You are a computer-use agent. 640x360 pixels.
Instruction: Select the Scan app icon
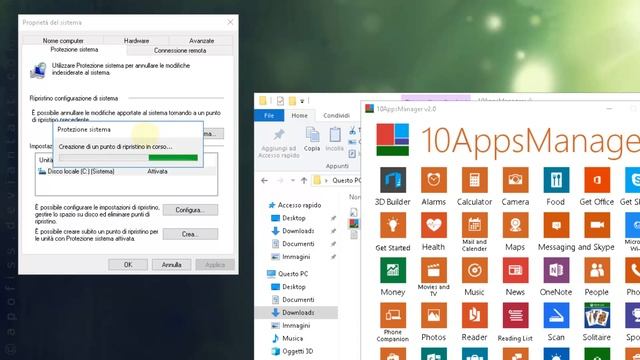tap(556, 316)
